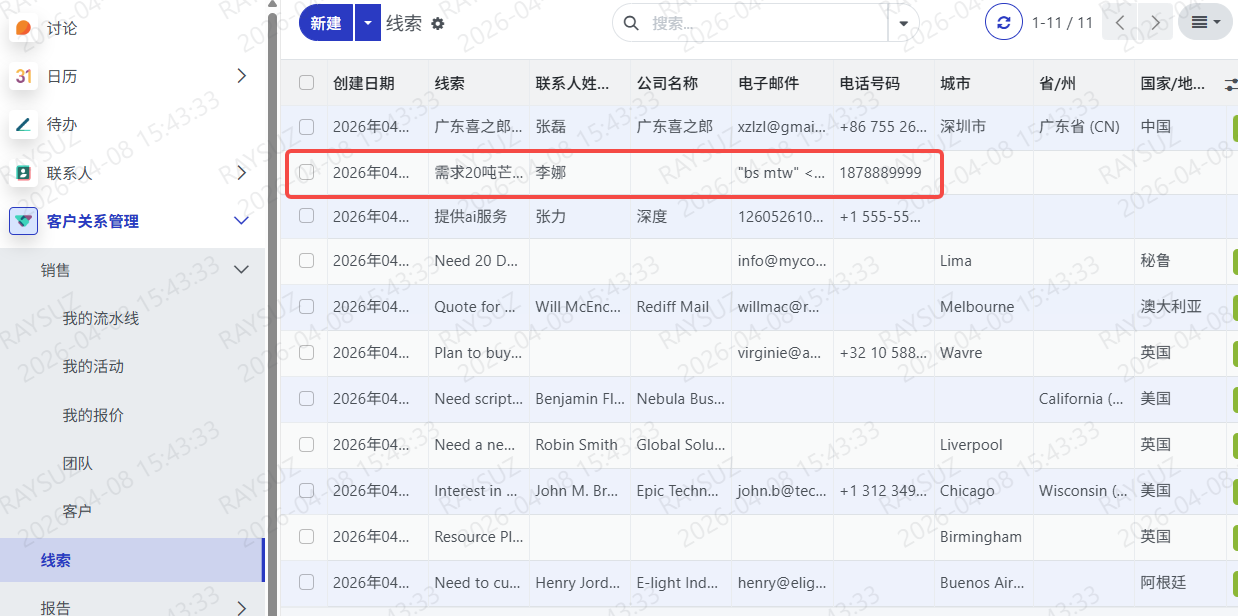
Task: Click the 新建 button
Action: click(326, 22)
